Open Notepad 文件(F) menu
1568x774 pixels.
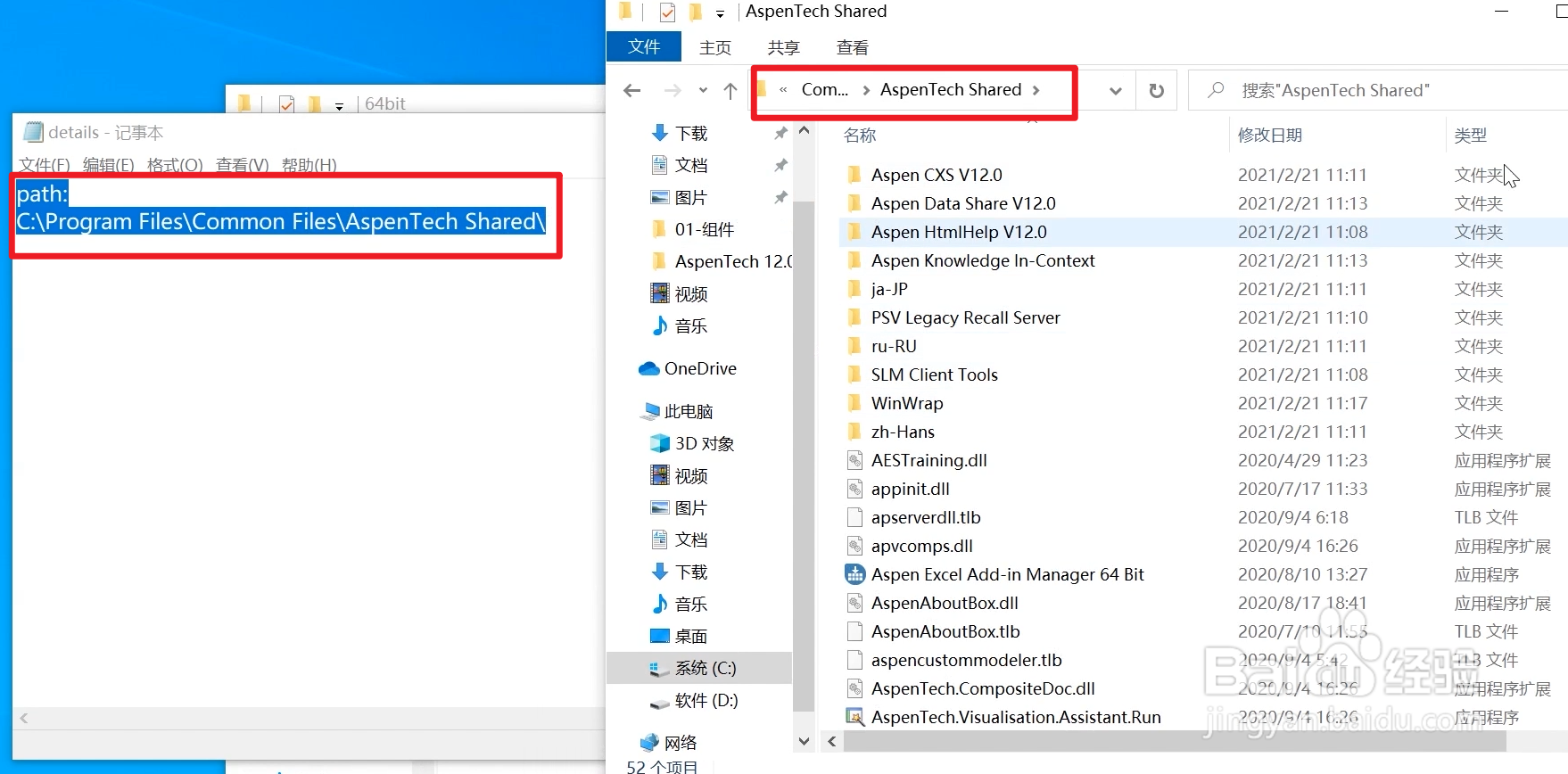point(45,165)
